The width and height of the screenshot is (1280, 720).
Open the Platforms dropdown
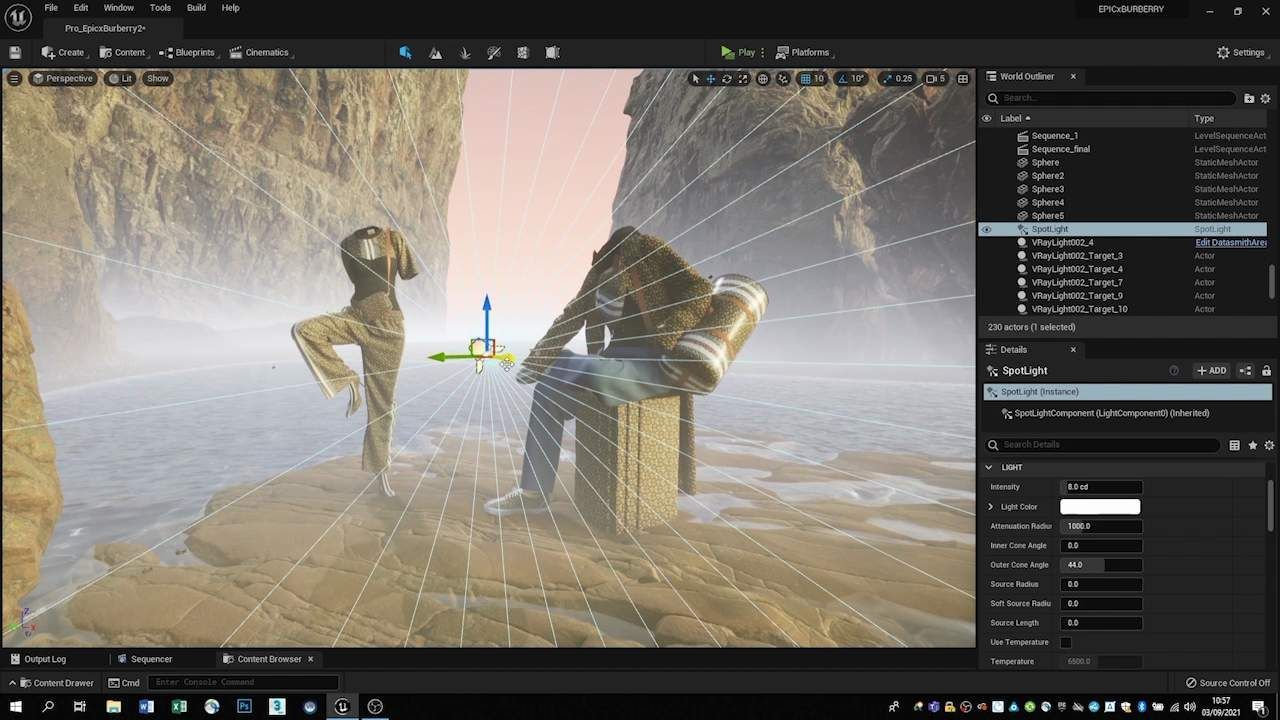803,52
